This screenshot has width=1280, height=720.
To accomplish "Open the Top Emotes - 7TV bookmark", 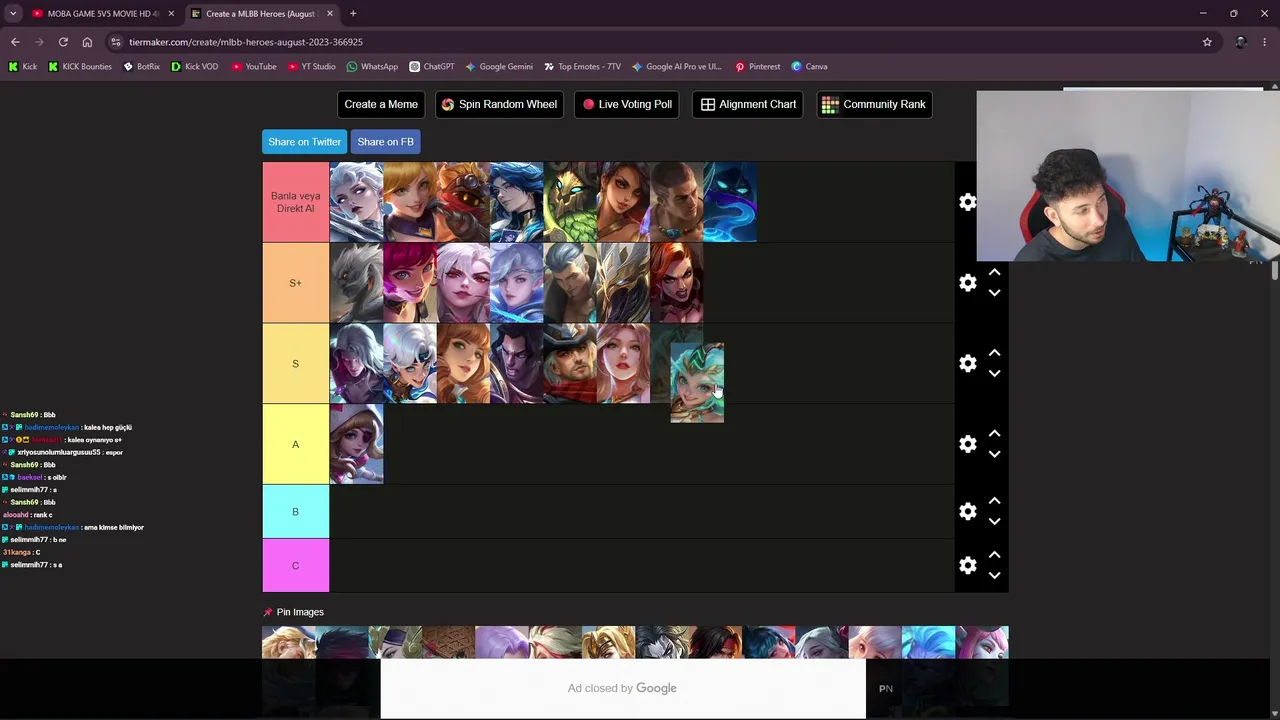I will tap(582, 67).
